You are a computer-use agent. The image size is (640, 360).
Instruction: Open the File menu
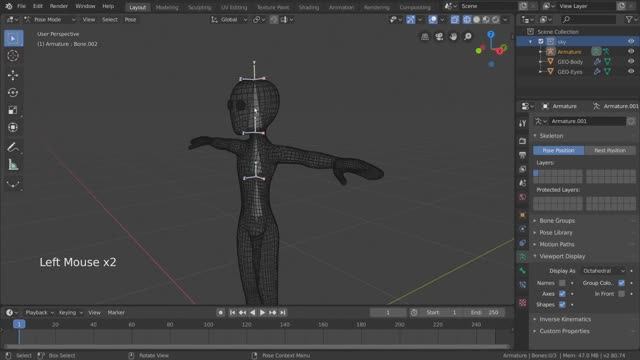[21, 6]
